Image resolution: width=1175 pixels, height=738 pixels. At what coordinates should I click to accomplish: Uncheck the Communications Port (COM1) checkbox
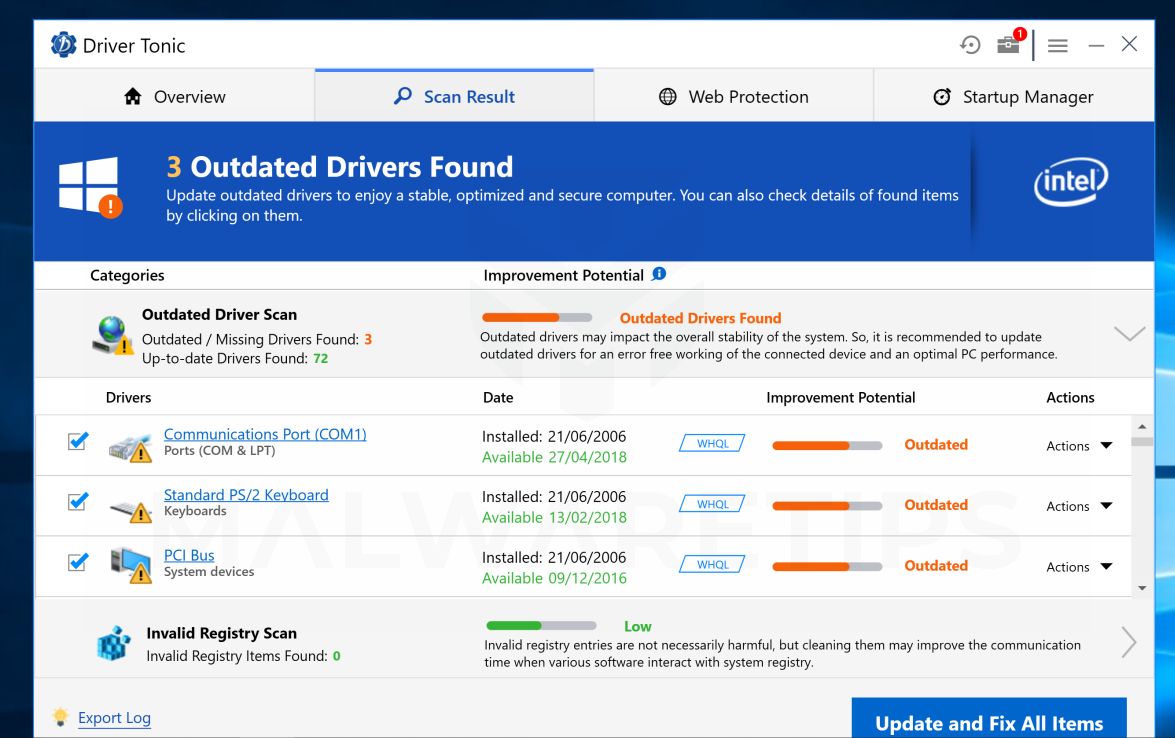point(77,441)
